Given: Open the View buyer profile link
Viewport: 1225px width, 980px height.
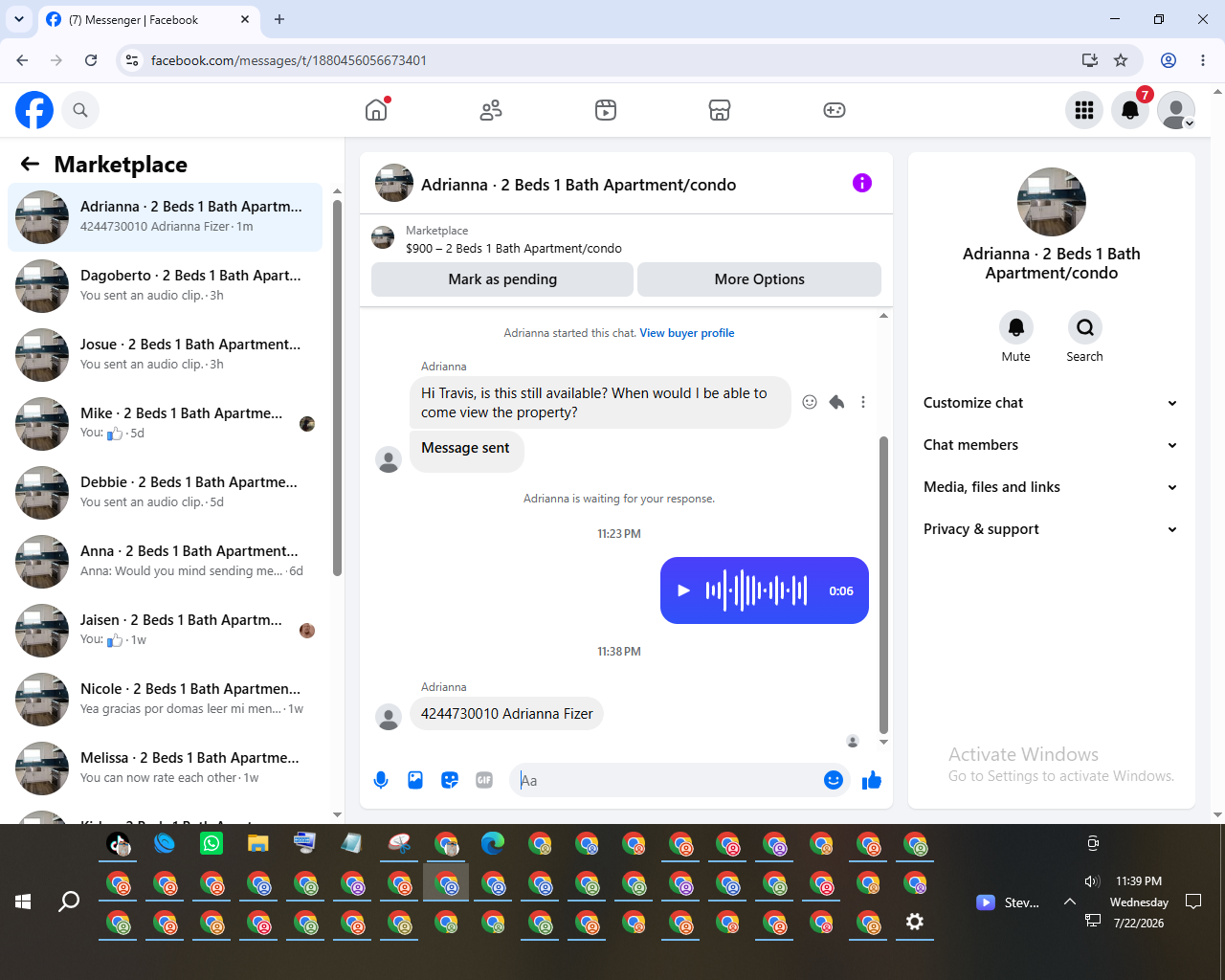Looking at the screenshot, I should pyautogui.click(x=687, y=333).
